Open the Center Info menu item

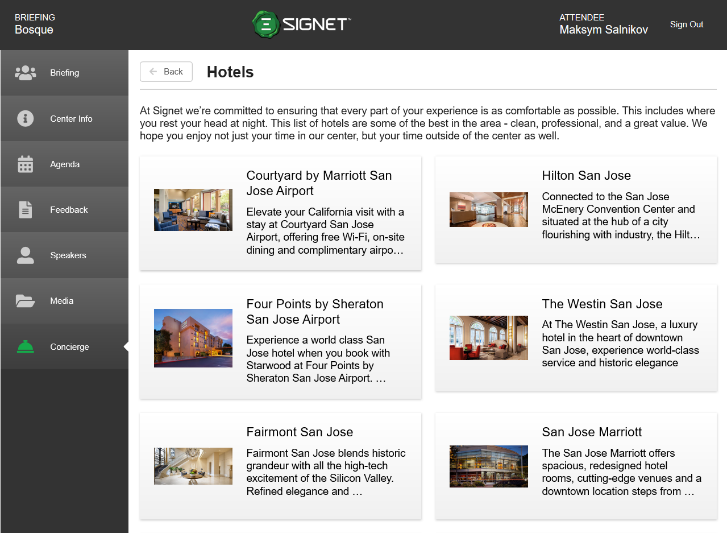64,118
